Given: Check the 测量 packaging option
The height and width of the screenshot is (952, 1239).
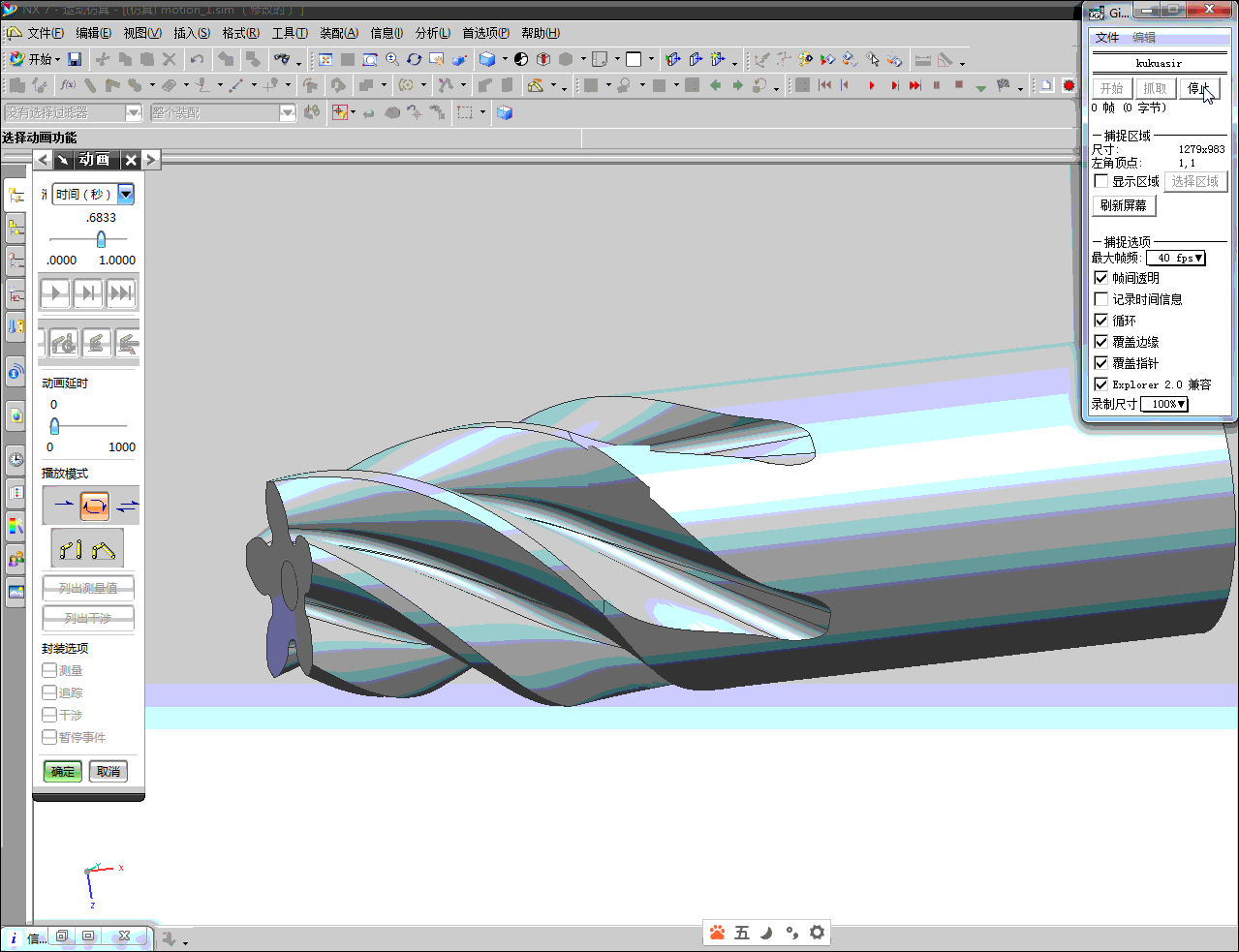Looking at the screenshot, I should coord(49,670).
